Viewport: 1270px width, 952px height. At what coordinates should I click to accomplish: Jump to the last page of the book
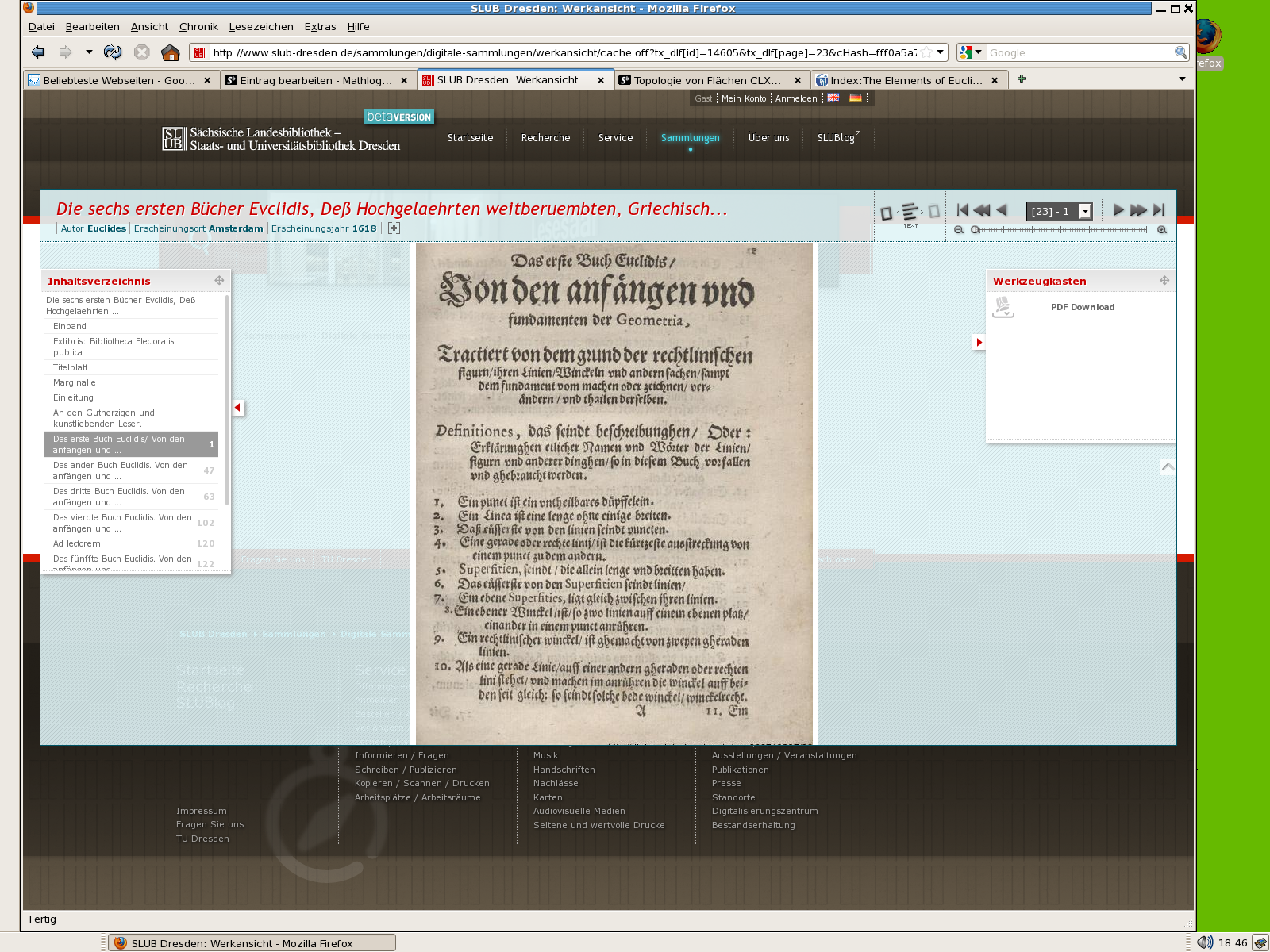click(1159, 210)
